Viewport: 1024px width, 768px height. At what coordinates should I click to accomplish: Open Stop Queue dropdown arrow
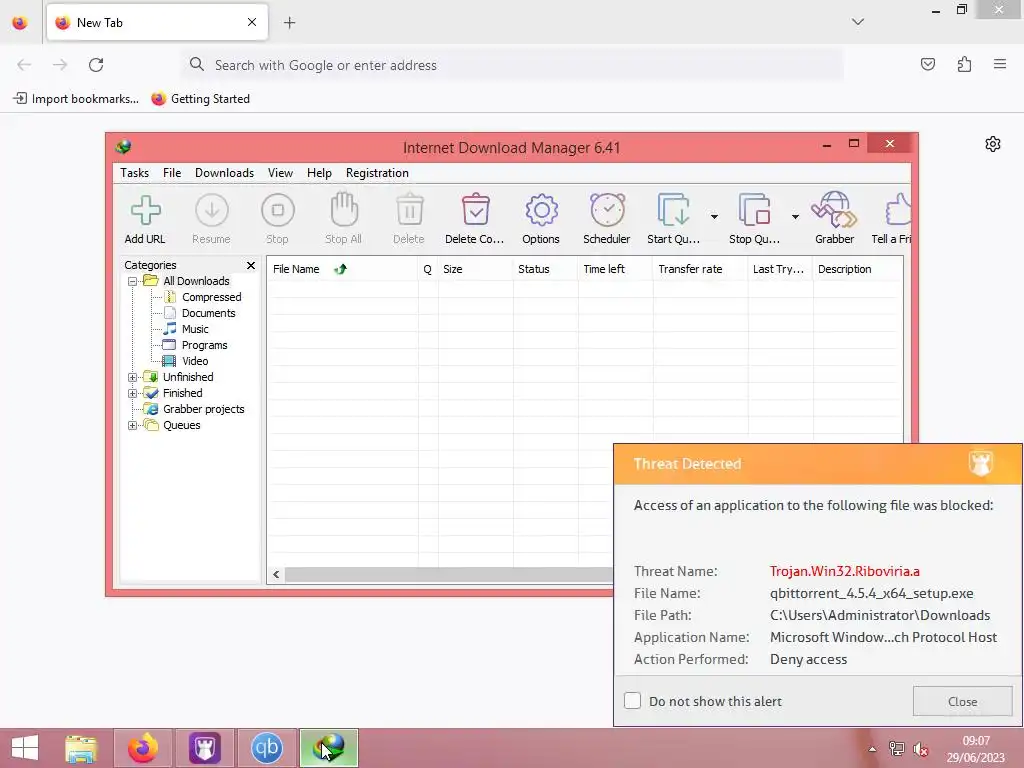[x=795, y=217]
